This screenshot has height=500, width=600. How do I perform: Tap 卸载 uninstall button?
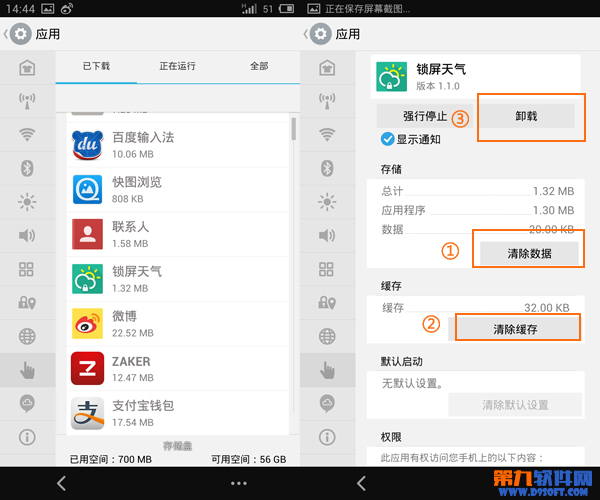coord(527,116)
